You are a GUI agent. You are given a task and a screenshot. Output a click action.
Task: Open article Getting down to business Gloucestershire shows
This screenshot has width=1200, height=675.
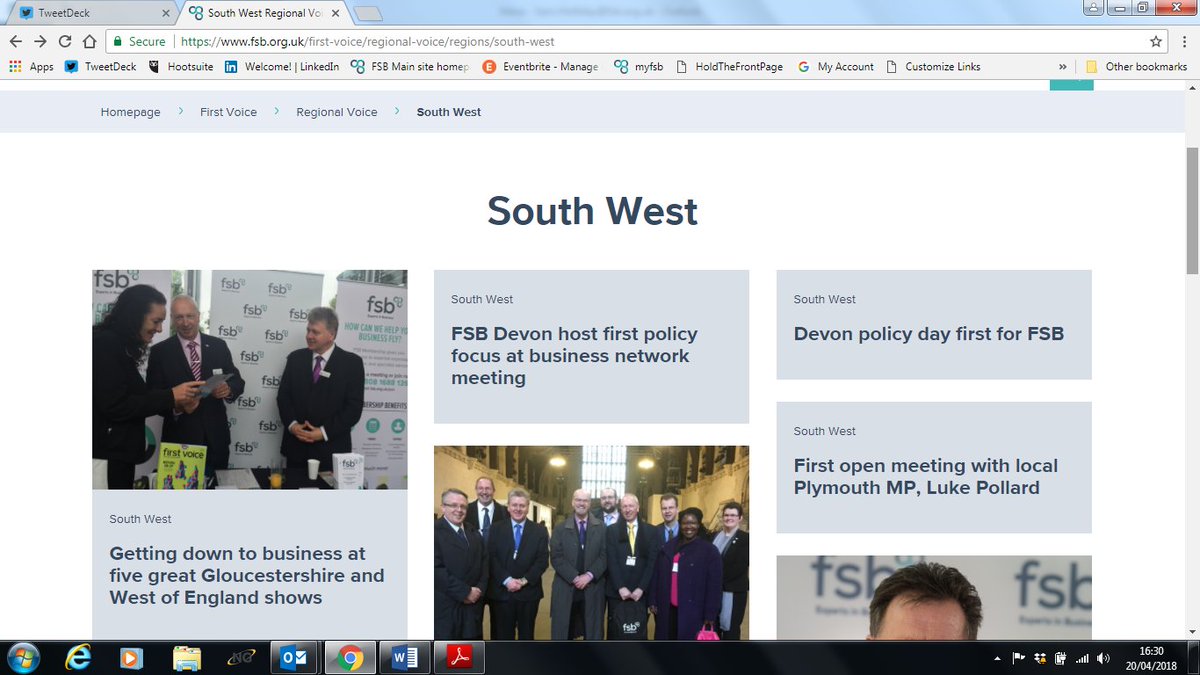pyautogui.click(x=247, y=576)
